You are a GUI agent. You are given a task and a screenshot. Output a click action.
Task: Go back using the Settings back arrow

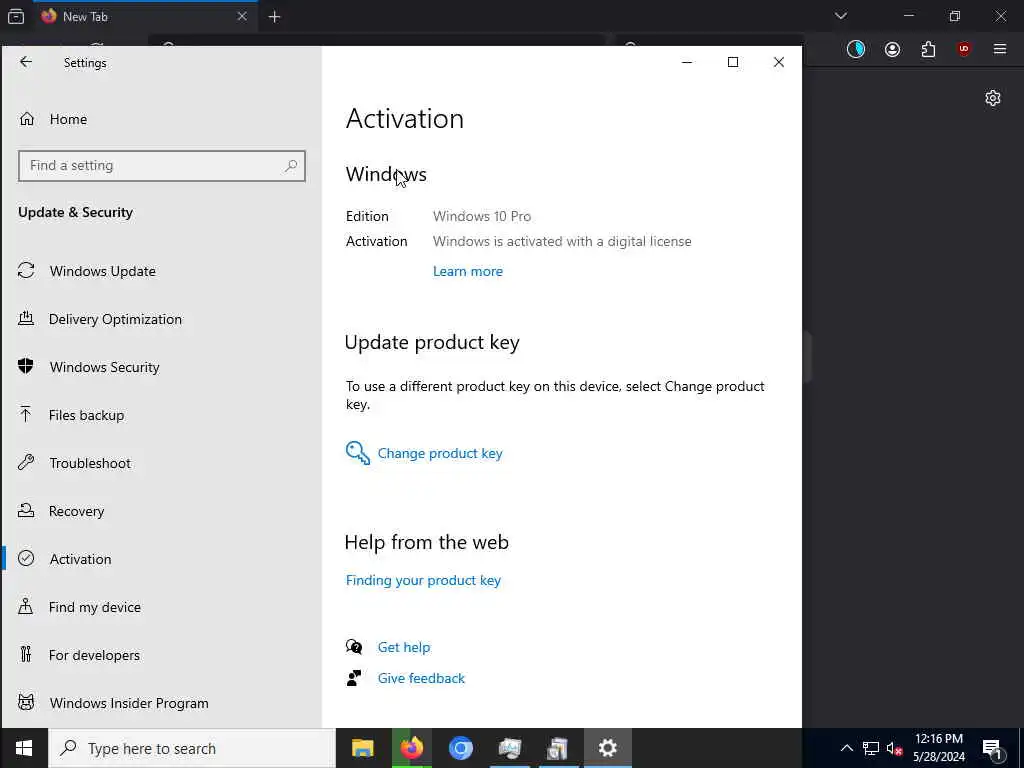tap(25, 62)
